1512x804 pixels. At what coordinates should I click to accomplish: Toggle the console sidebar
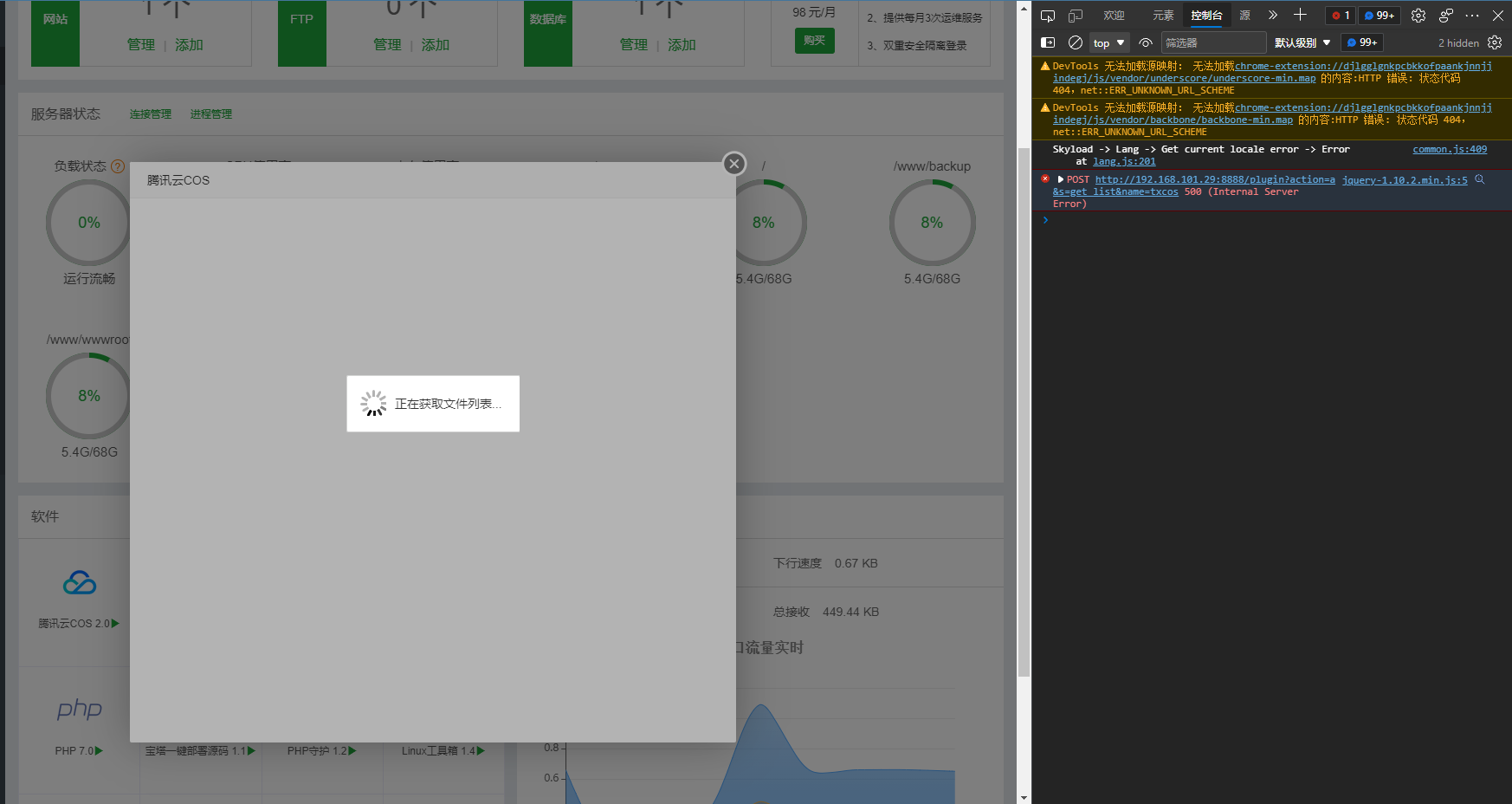click(x=1048, y=42)
